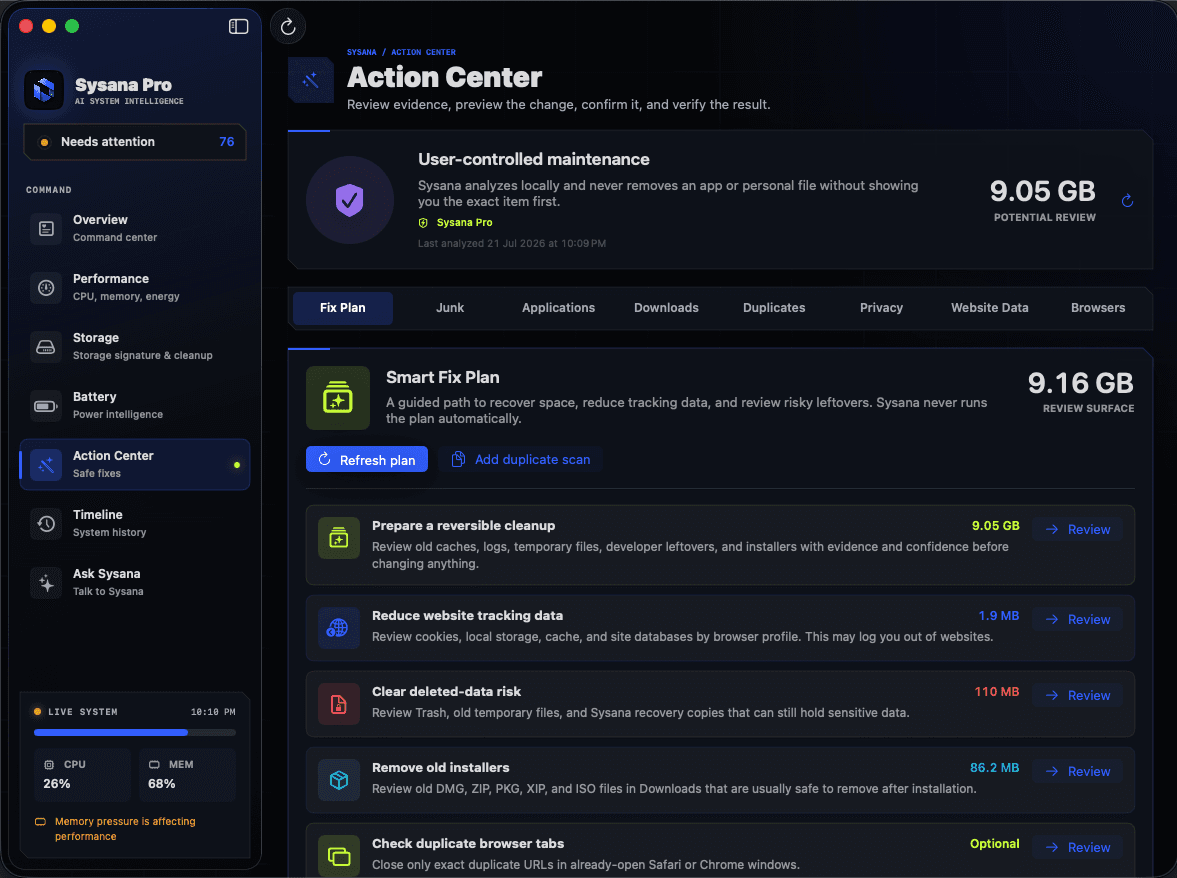Click the CPU chip icon

point(49,765)
